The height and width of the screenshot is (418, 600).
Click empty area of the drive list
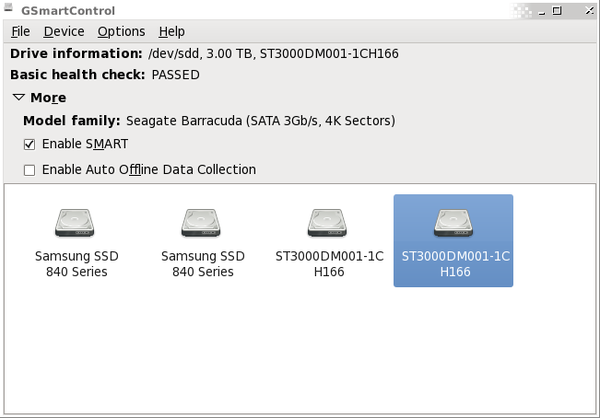click(x=300, y=348)
